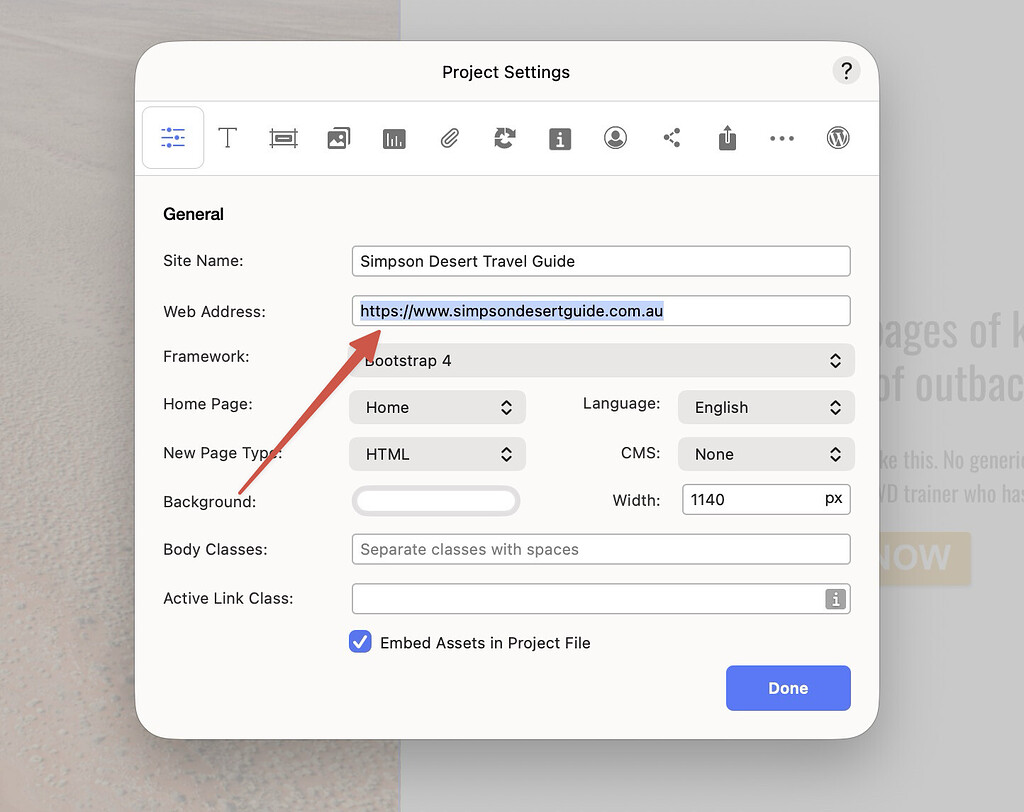Open the Home Page dropdown
Viewport: 1024px width, 812px height.
[x=437, y=407]
